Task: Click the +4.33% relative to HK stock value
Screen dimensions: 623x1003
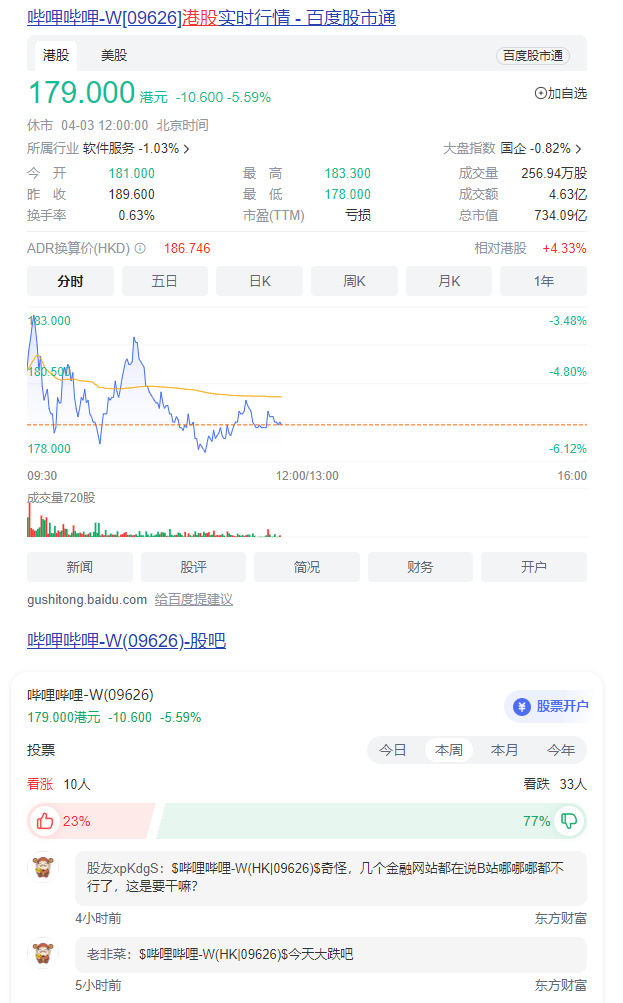Action: (x=564, y=248)
